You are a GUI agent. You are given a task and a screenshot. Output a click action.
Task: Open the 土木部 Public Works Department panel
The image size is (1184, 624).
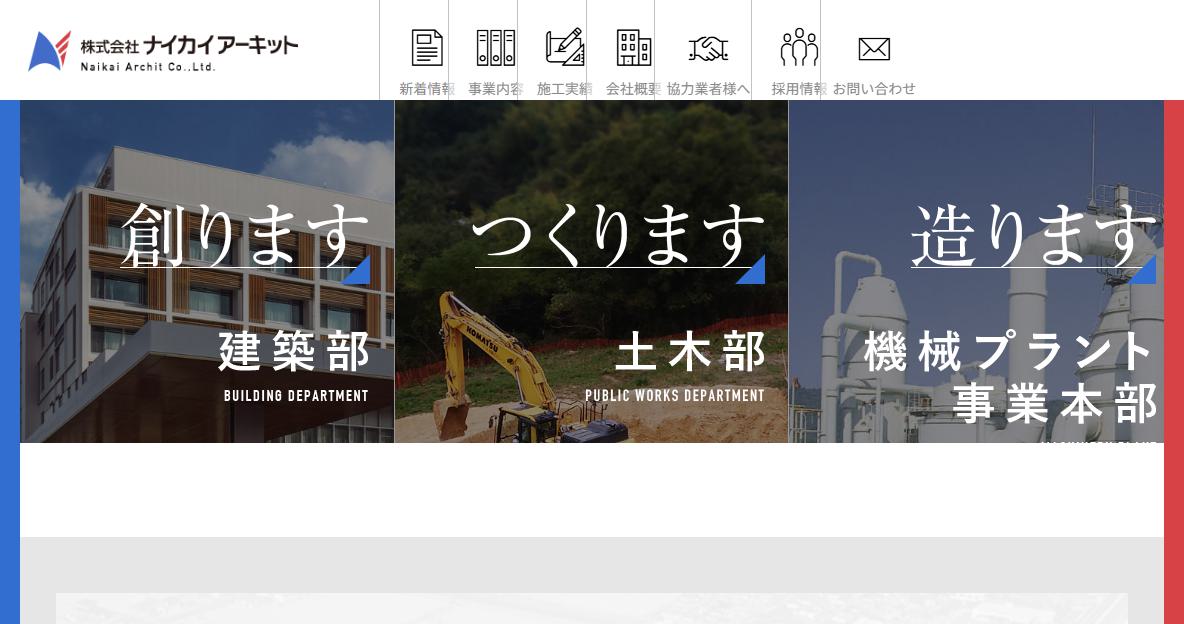pyautogui.click(x=591, y=271)
